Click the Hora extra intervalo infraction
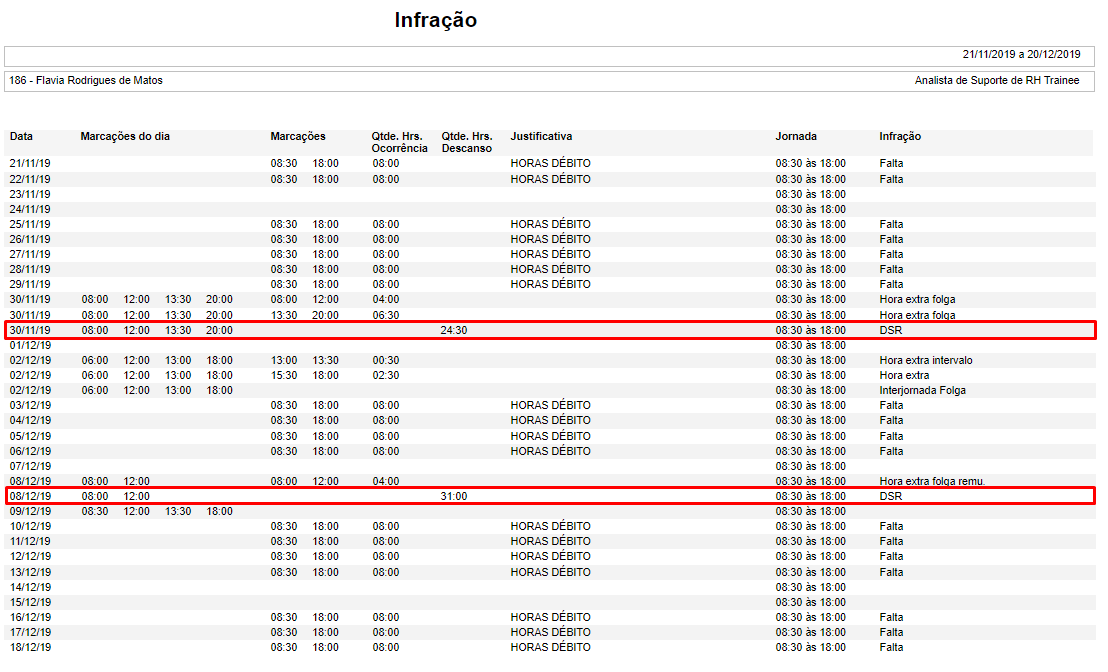The width and height of the screenshot is (1108, 672). pos(925,360)
